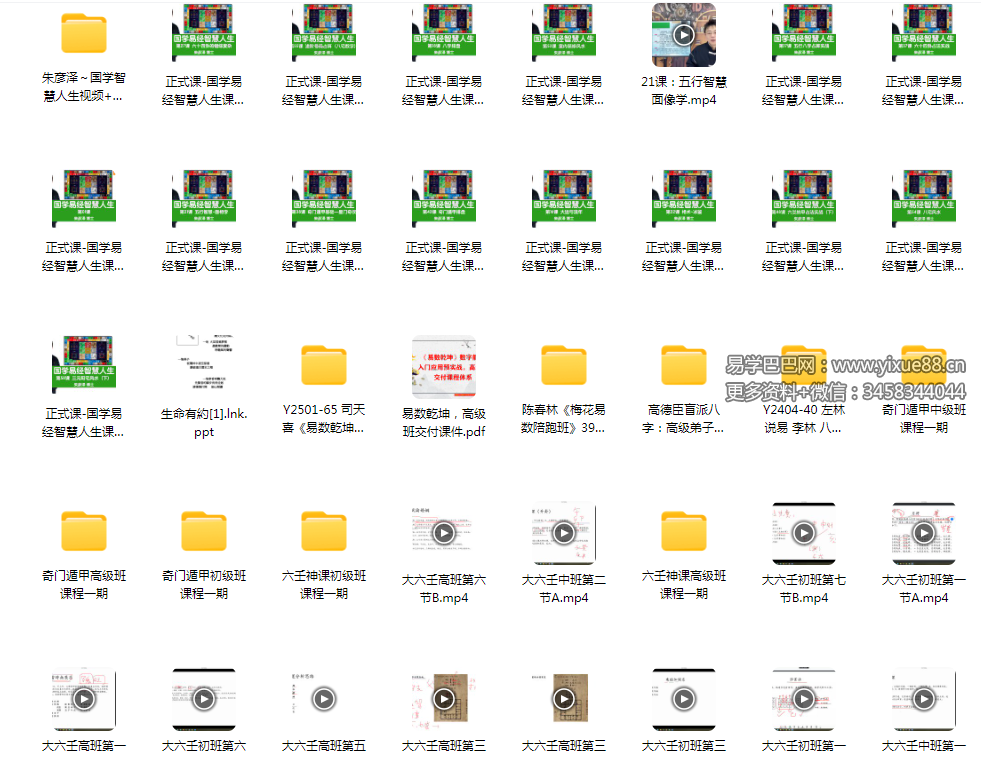Select the 生命有約[1].lnk.ppt file thumbnail
This screenshot has height=757, width=981.
pyautogui.click(x=204, y=366)
